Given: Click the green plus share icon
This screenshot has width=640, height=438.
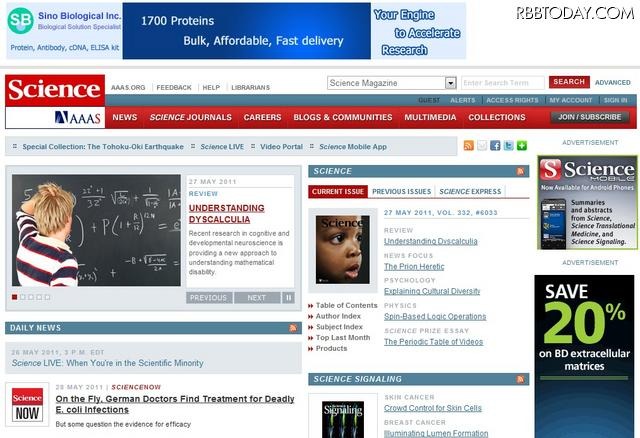Looking at the screenshot, I should coord(522,146).
